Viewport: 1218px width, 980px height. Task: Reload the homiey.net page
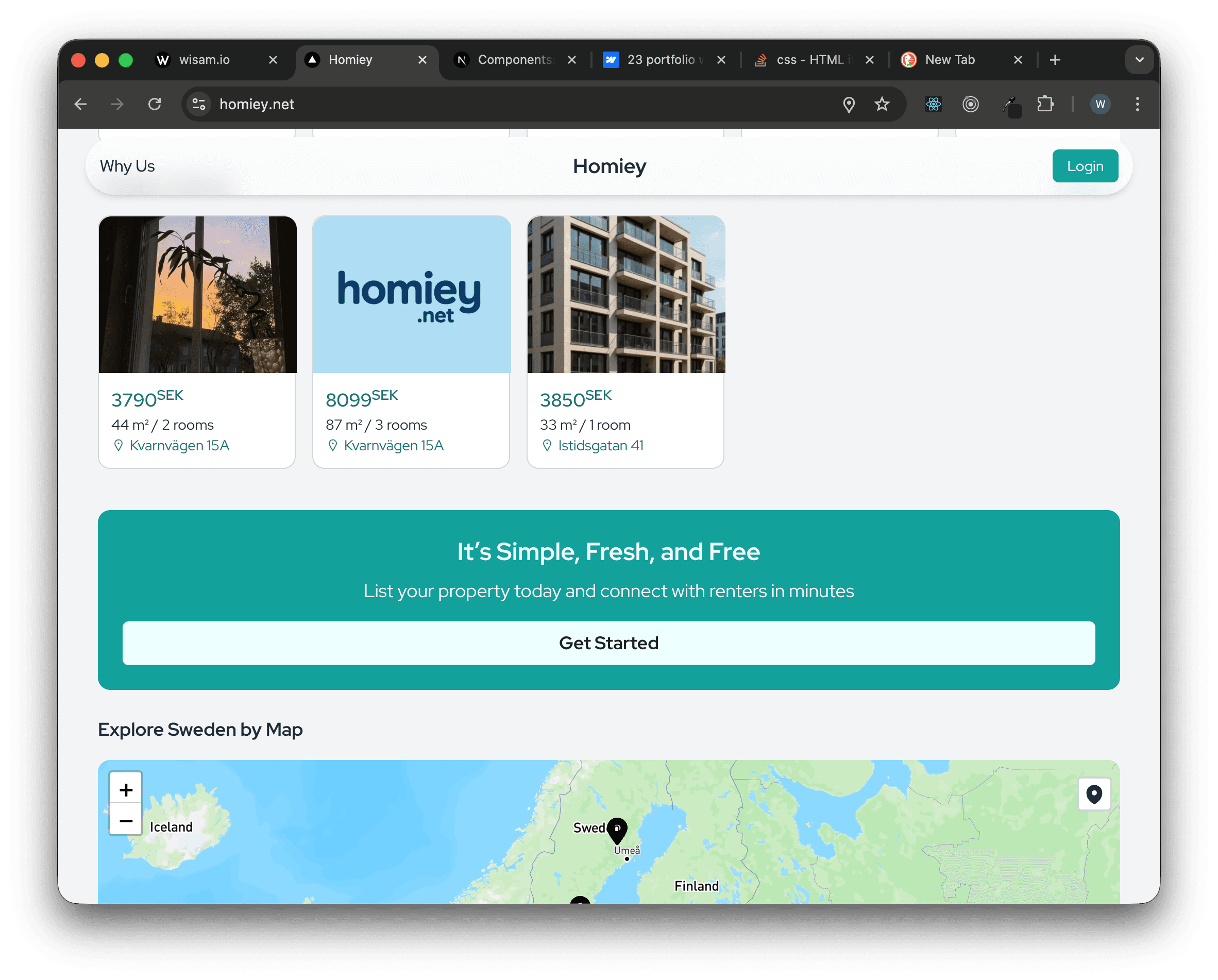[x=155, y=104]
